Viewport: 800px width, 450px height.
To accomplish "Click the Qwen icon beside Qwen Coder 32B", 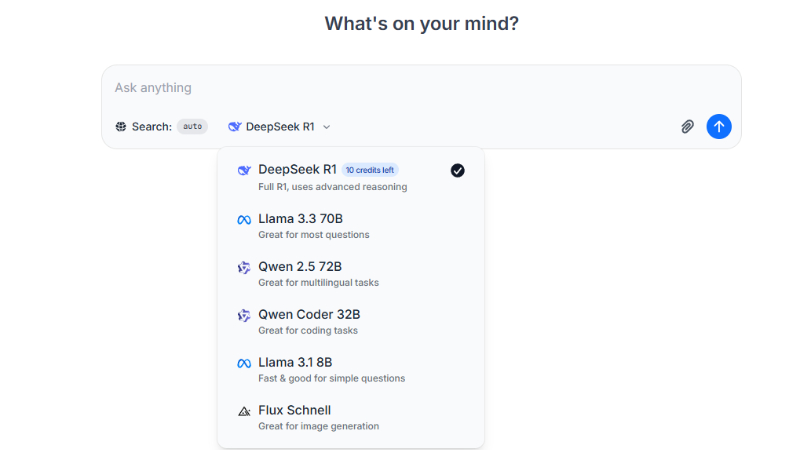I will [244, 315].
